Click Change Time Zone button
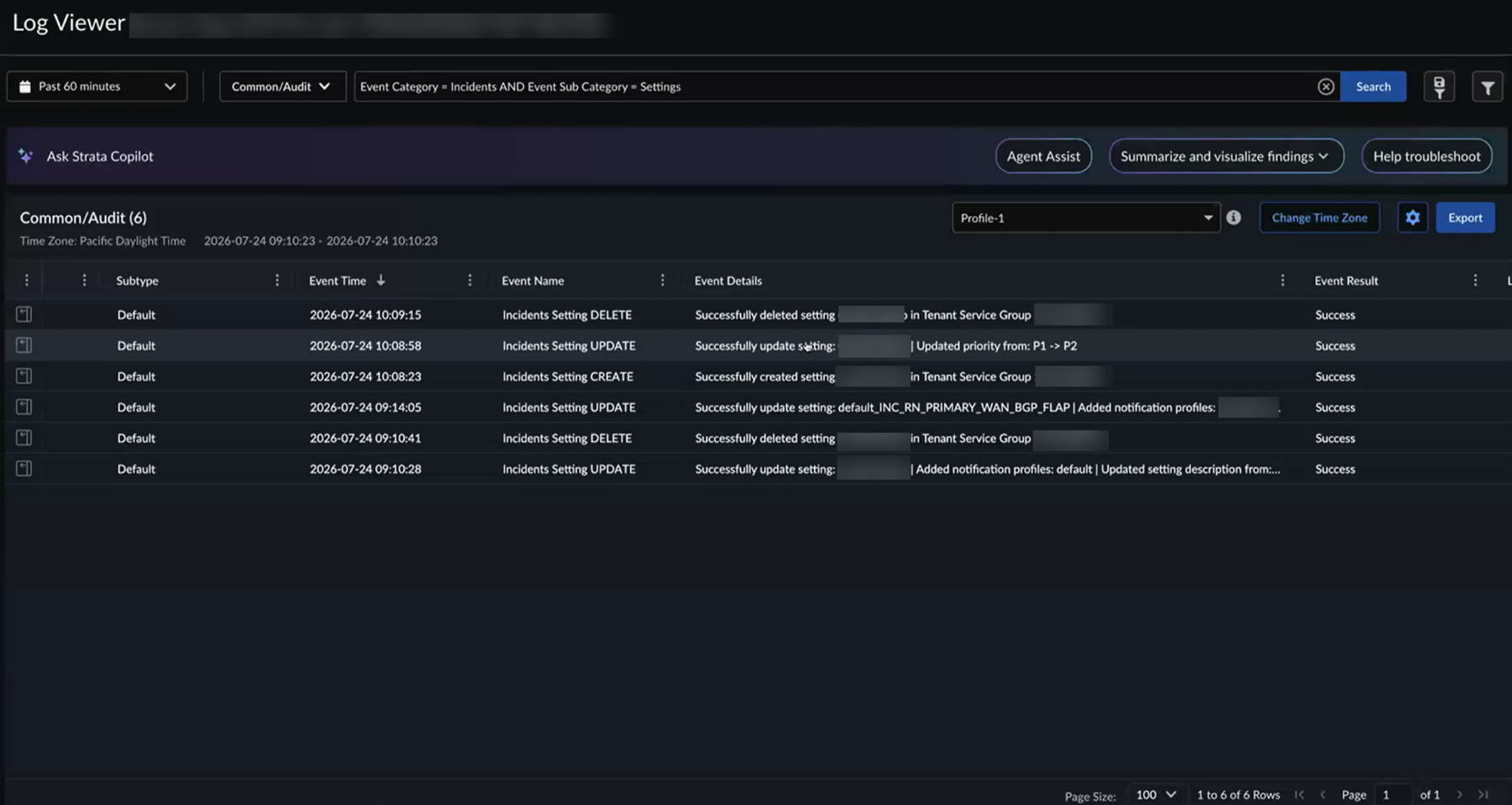This screenshot has height=805, width=1512. tap(1319, 218)
